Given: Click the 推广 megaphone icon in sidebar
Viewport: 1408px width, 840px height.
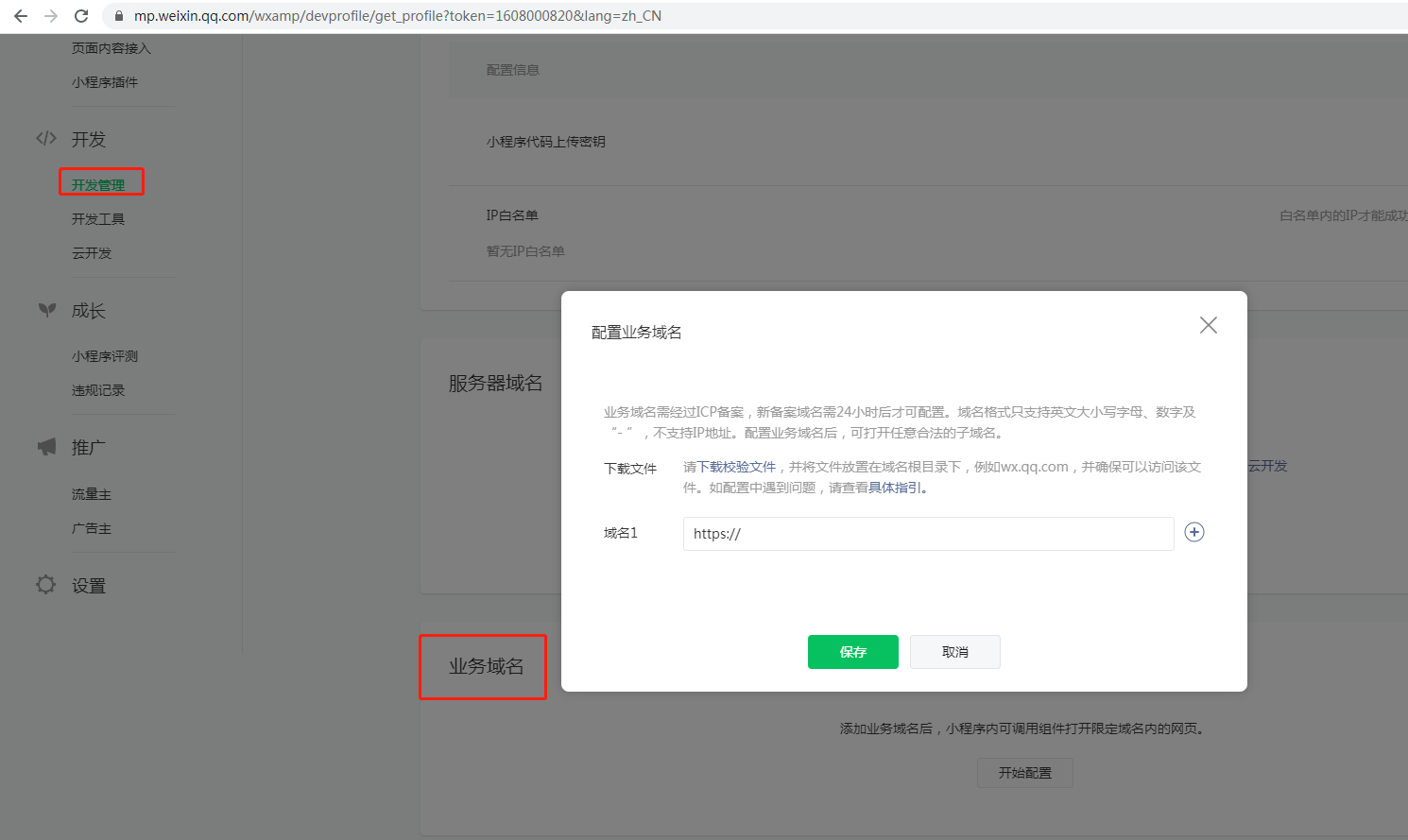Looking at the screenshot, I should pos(46,447).
